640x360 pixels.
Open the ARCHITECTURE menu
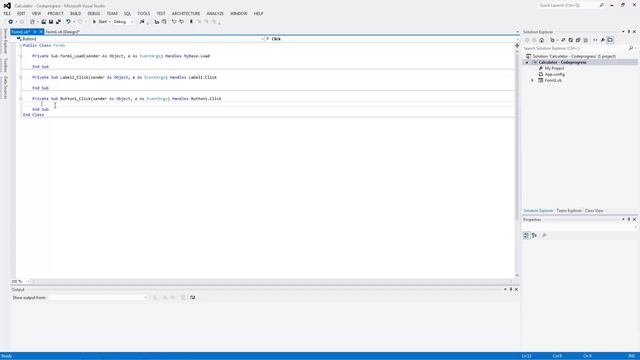186,13
